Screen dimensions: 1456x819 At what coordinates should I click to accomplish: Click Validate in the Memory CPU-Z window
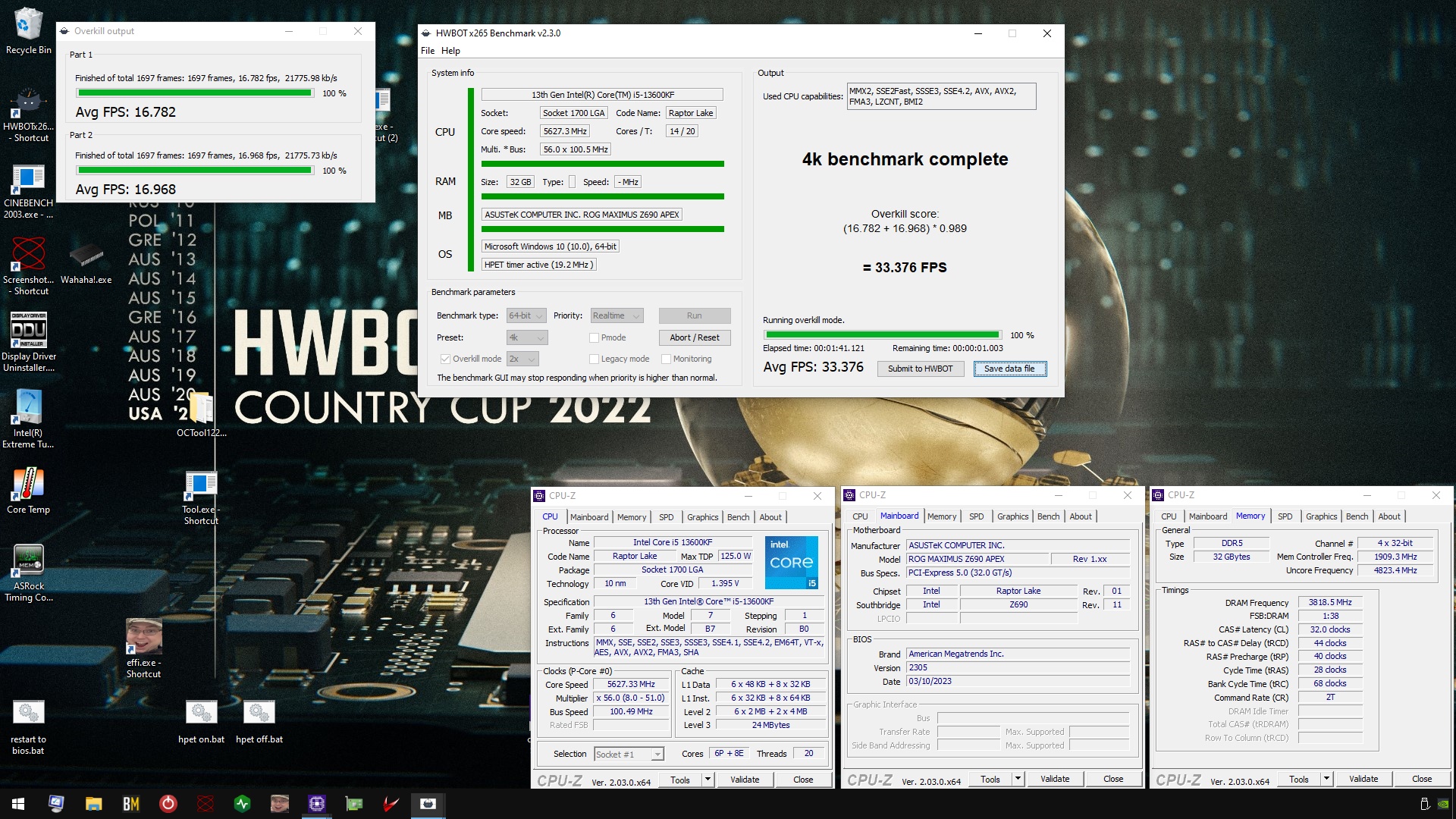[1363, 779]
